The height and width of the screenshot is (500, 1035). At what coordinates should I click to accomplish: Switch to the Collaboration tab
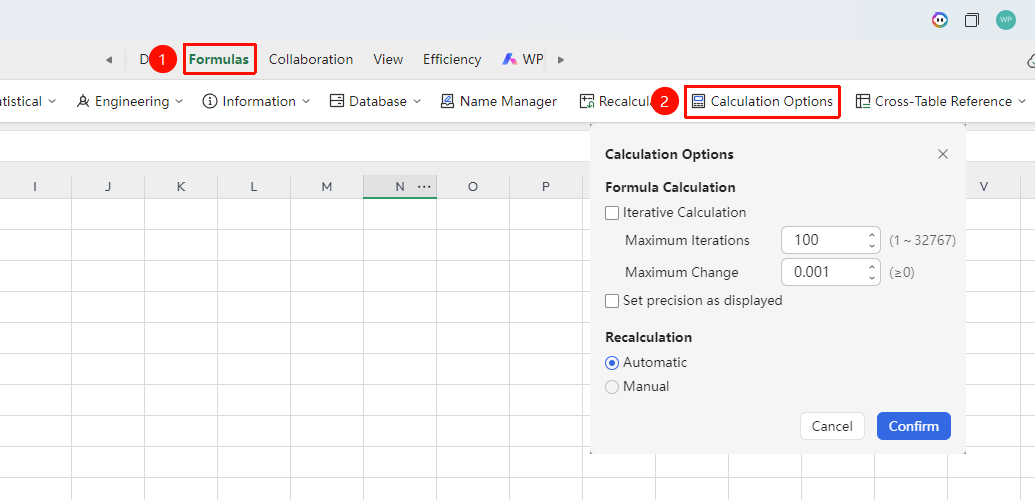tap(311, 59)
